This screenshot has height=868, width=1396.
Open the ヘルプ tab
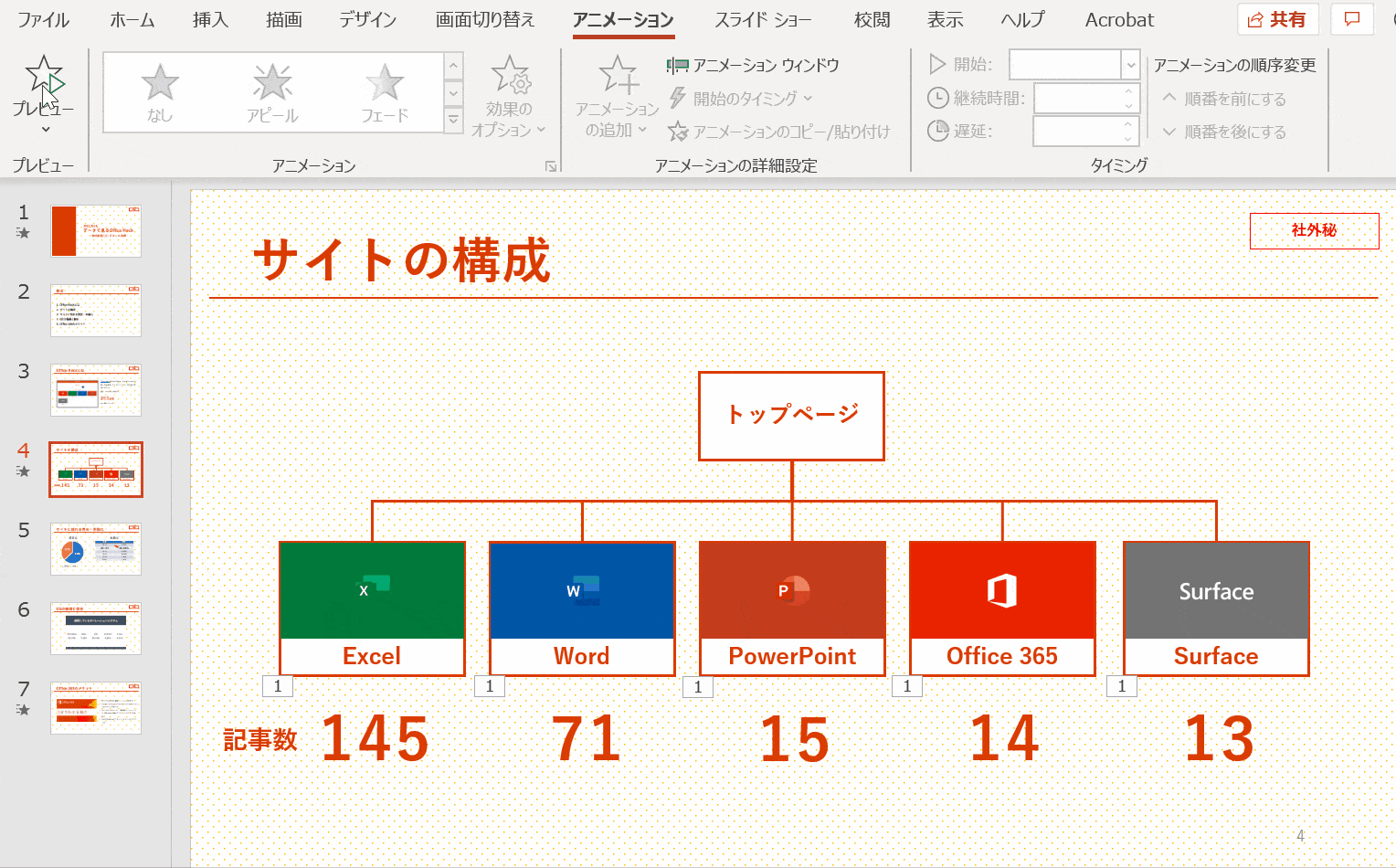pos(1022,19)
